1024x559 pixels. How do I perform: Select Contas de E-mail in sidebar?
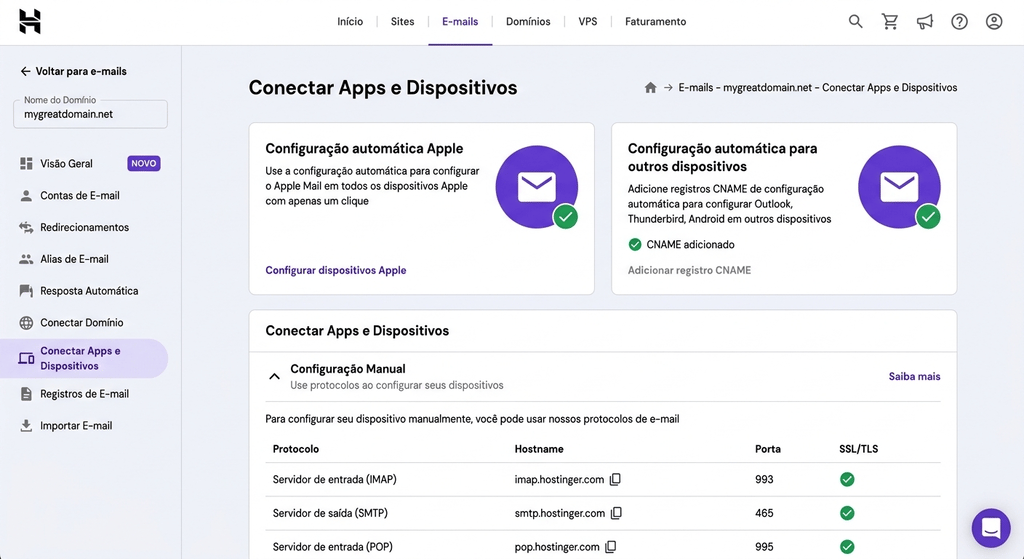80,195
